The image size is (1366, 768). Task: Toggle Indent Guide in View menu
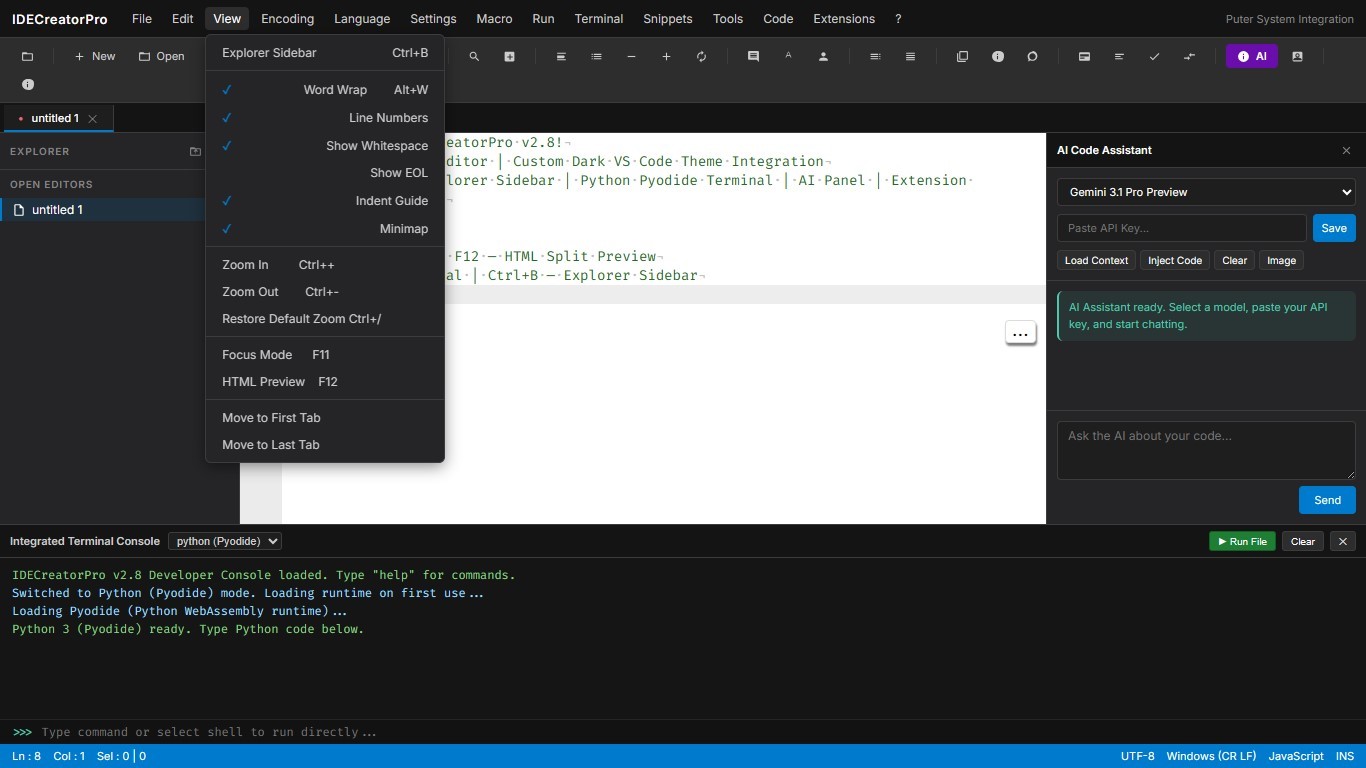pos(325,201)
